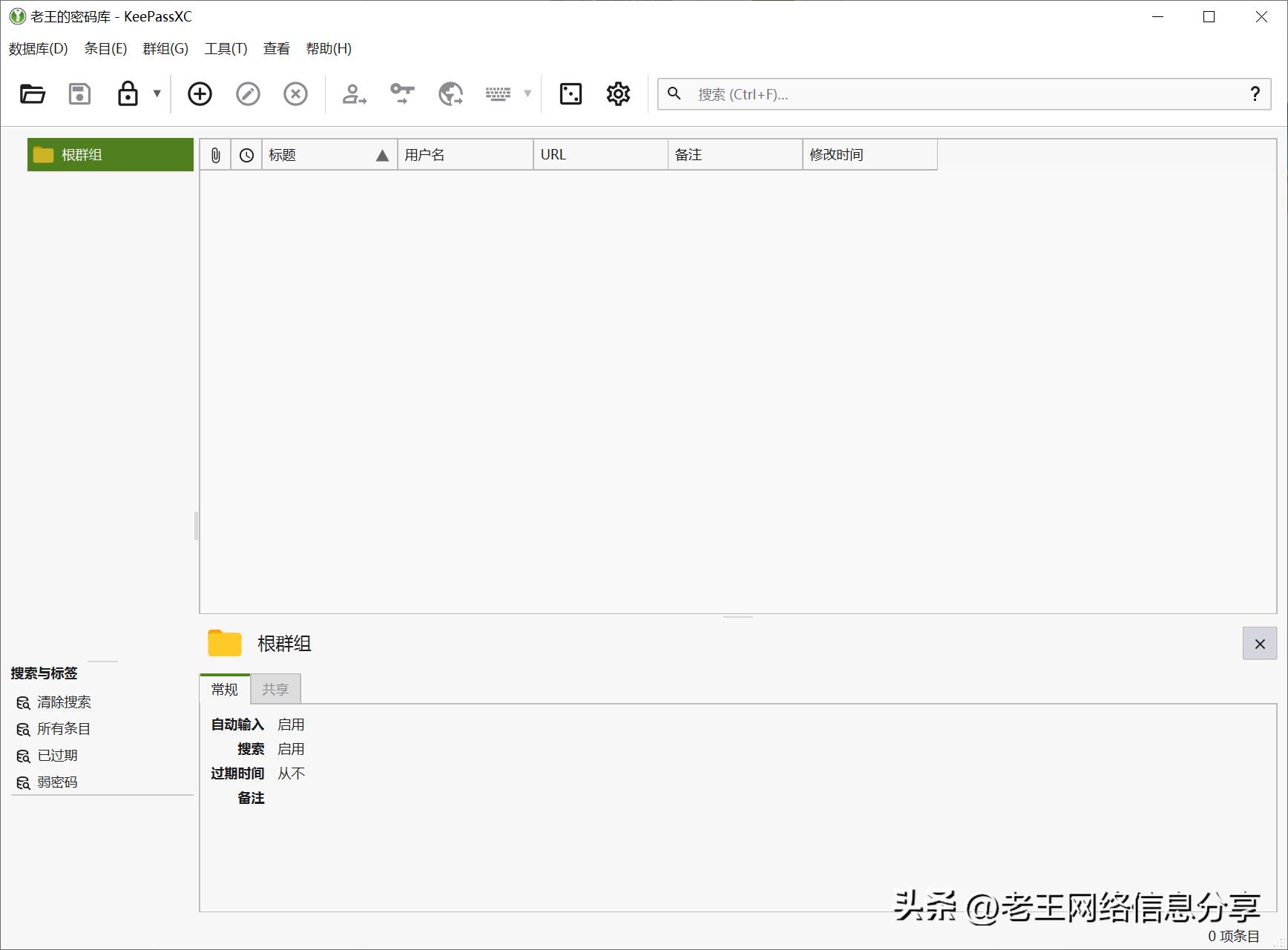Edit the selected entry

coord(248,94)
